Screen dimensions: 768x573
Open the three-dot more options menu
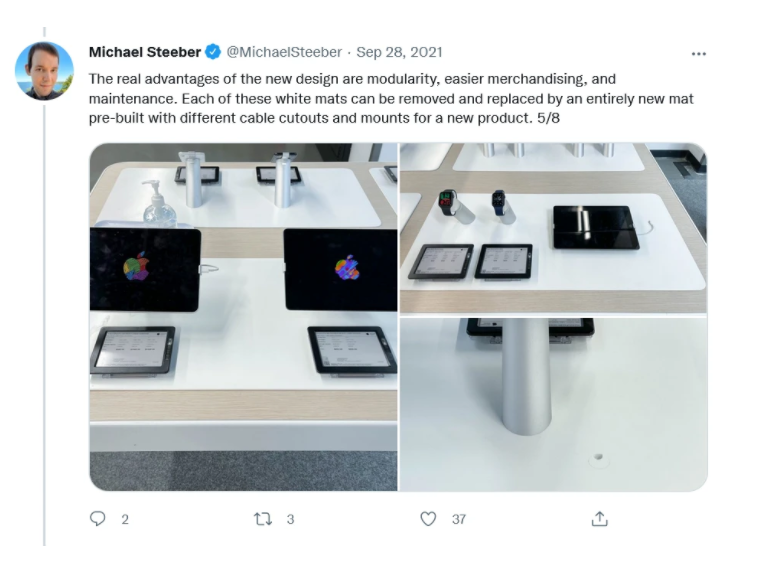click(698, 53)
